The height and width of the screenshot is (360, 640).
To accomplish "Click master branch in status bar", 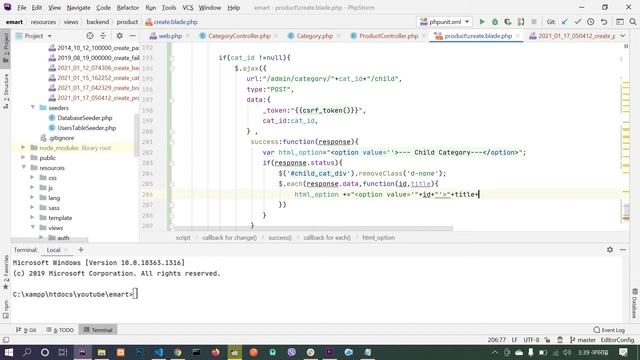I will (582, 340).
